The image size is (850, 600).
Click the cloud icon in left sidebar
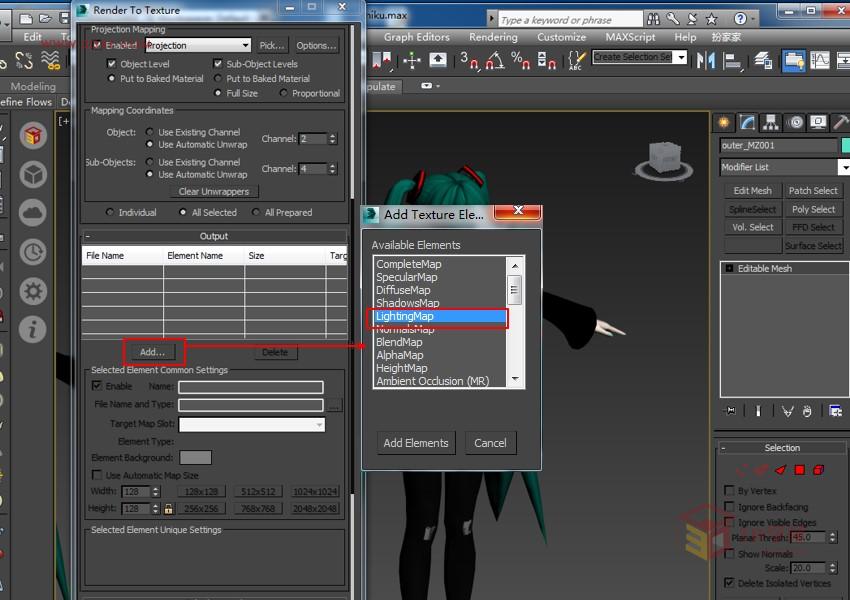[x=33, y=213]
